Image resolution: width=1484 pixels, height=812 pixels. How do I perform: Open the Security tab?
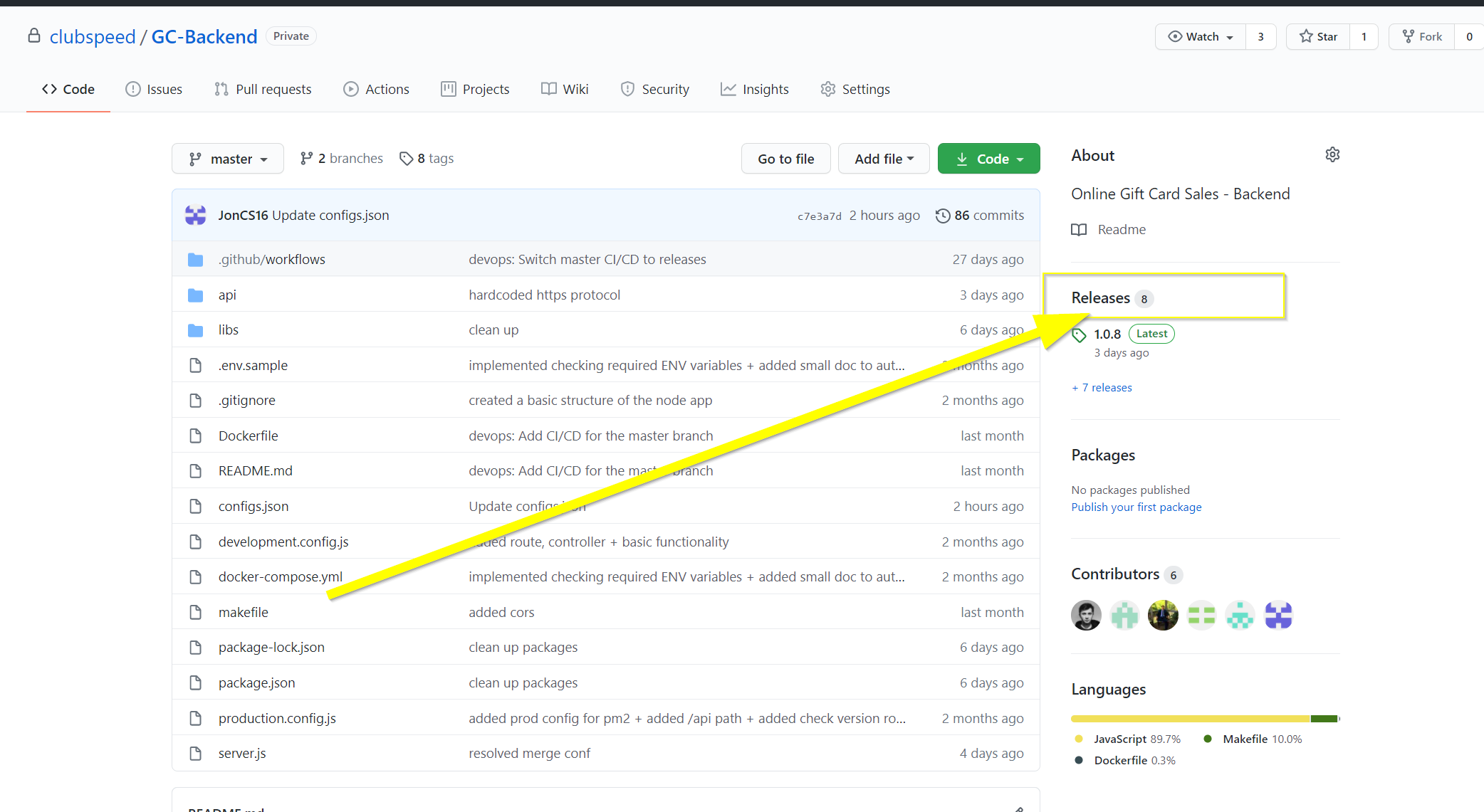655,89
